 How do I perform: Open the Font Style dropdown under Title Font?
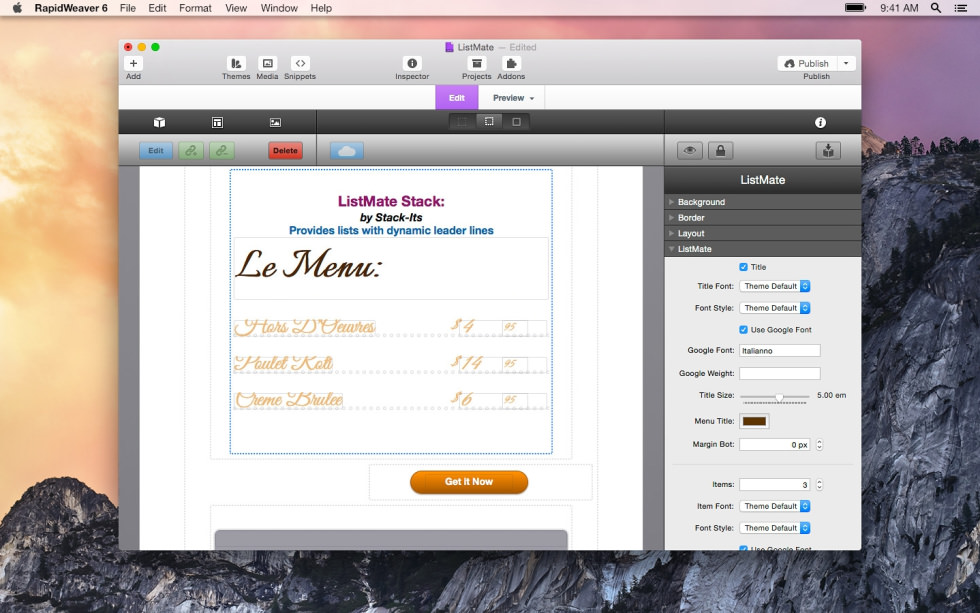(774, 308)
